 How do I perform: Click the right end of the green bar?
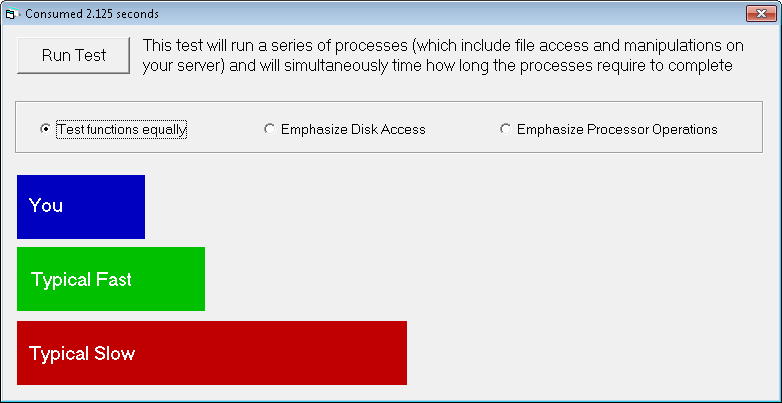point(198,279)
